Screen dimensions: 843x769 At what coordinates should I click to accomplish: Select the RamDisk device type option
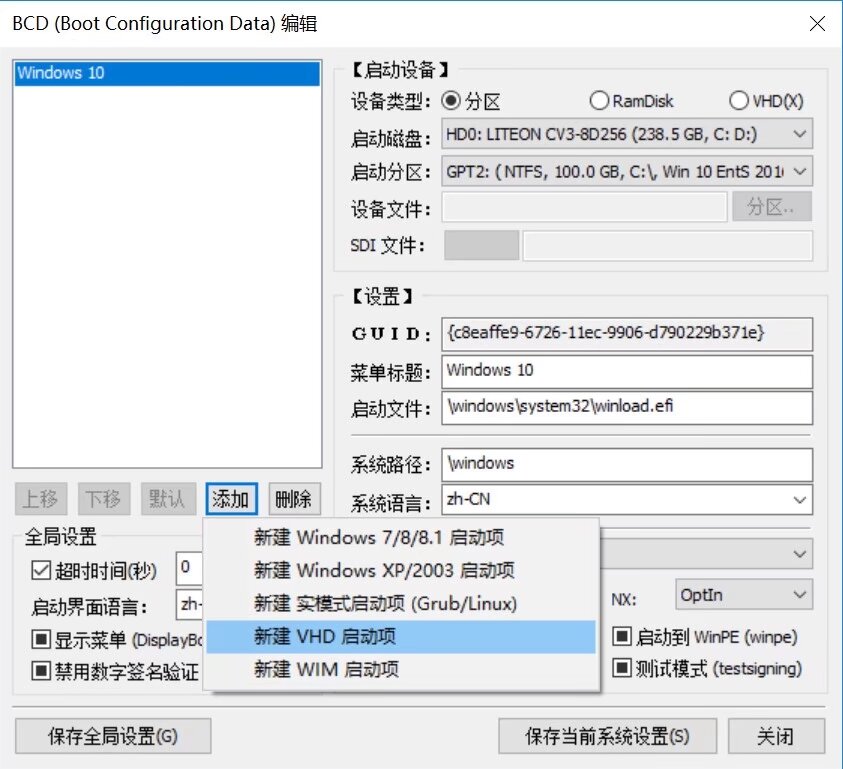599,101
